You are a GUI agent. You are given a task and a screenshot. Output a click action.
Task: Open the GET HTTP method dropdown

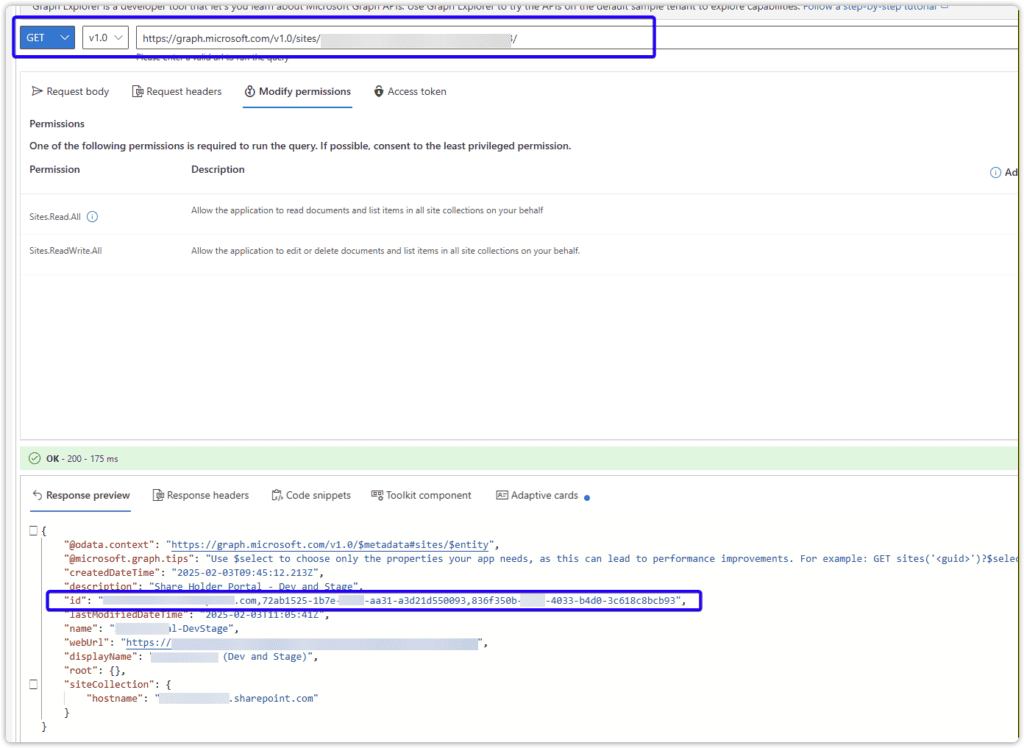[x=47, y=38]
